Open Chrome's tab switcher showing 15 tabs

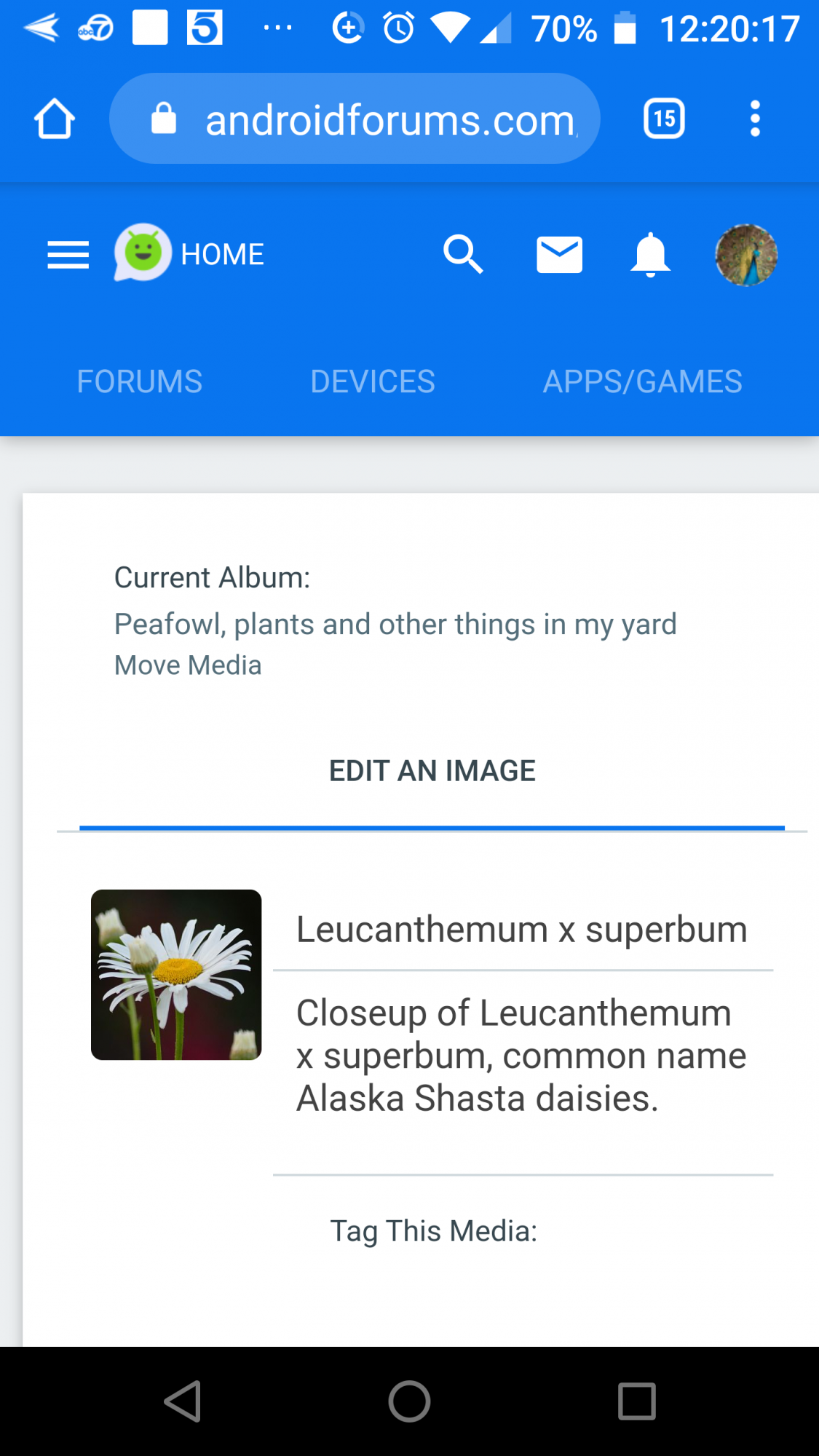point(663,118)
